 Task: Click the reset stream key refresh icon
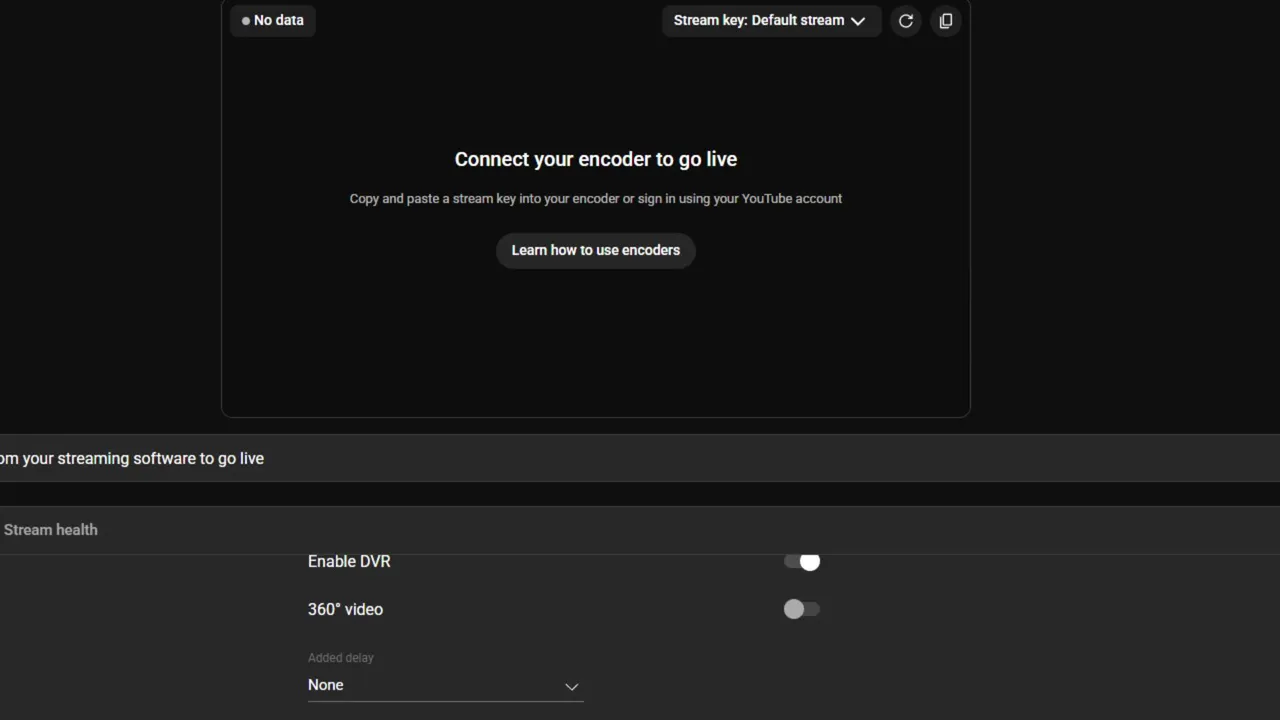[x=906, y=20]
